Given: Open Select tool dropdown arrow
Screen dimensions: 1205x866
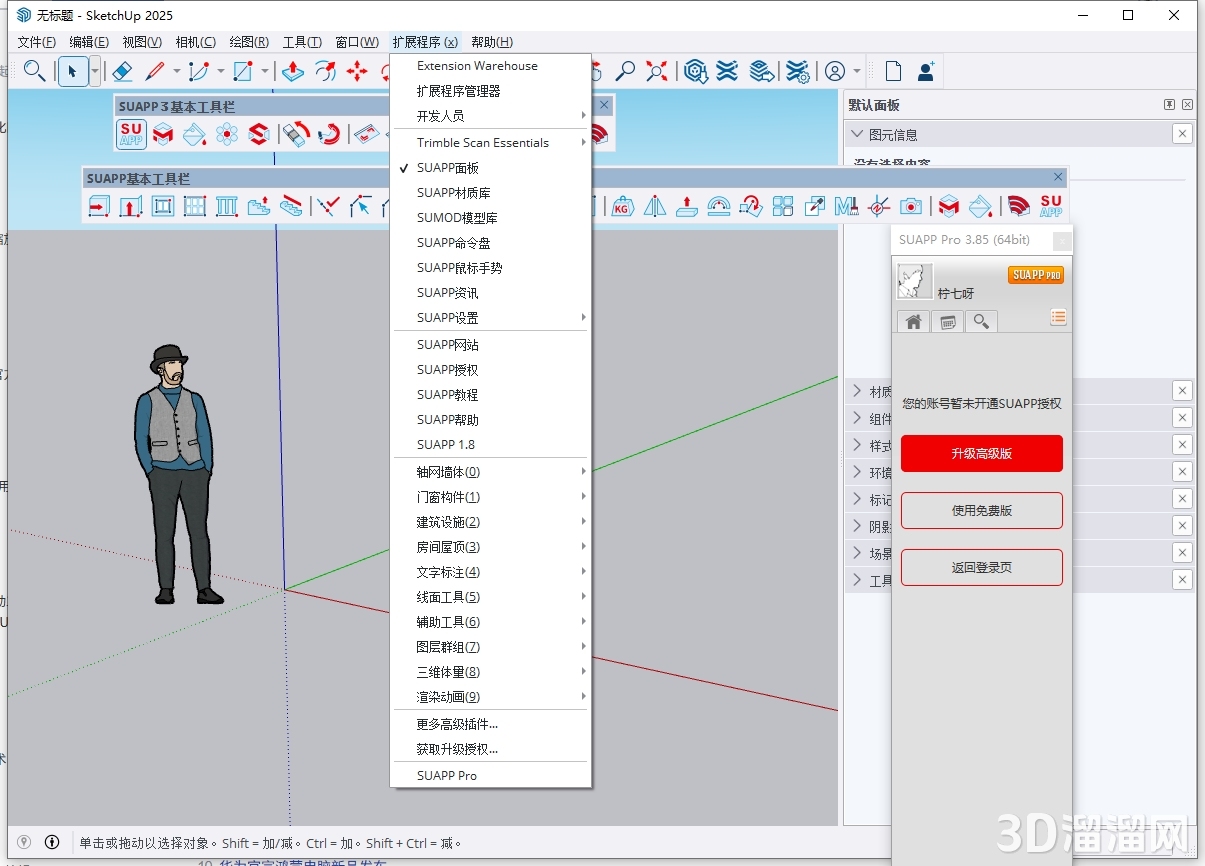Looking at the screenshot, I should pos(95,71).
